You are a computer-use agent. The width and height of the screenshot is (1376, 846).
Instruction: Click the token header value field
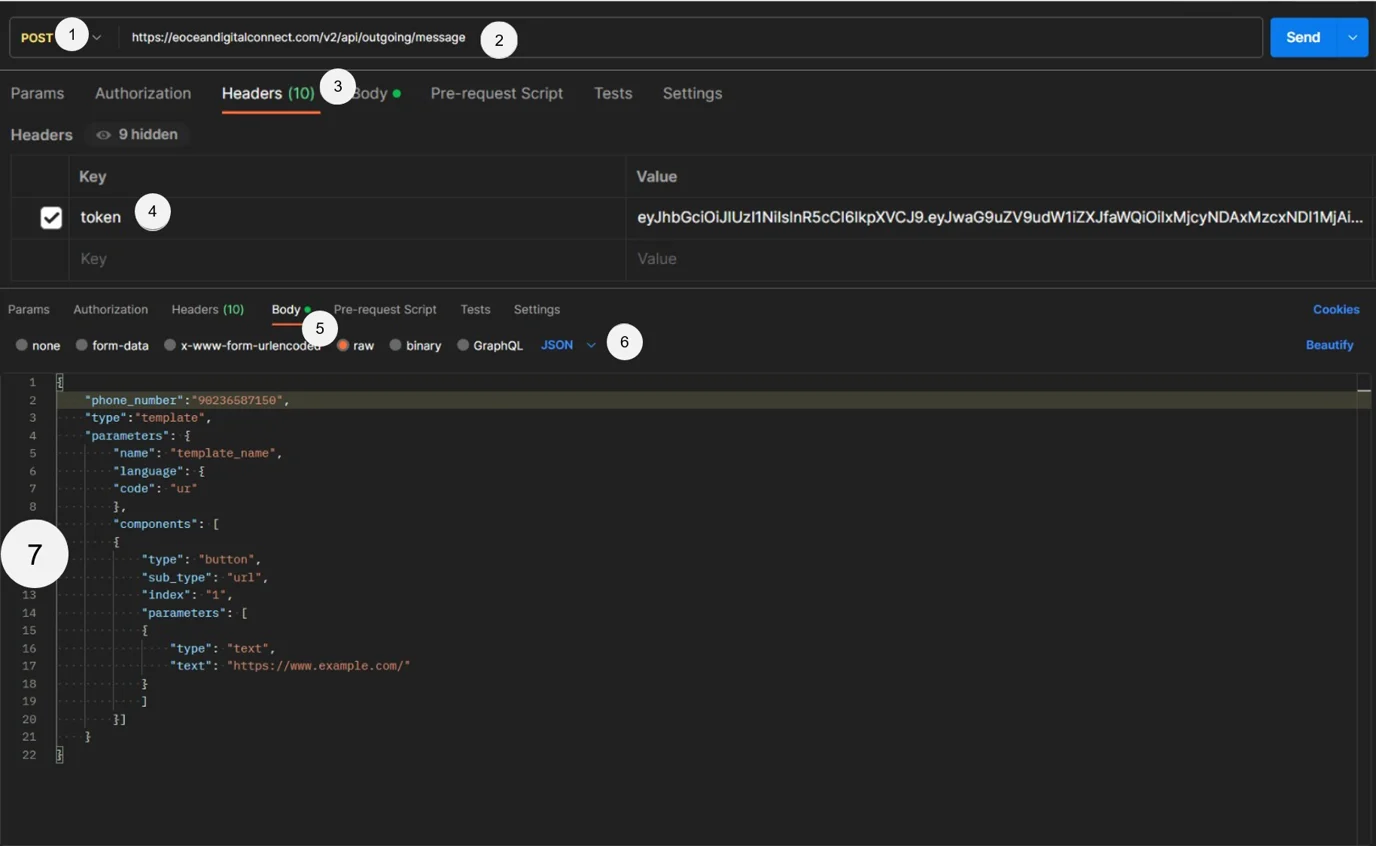point(999,217)
